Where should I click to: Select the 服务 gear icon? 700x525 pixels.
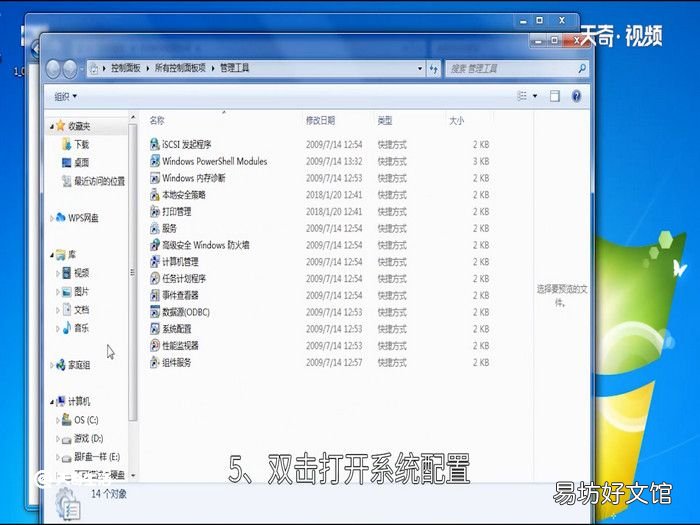(154, 228)
